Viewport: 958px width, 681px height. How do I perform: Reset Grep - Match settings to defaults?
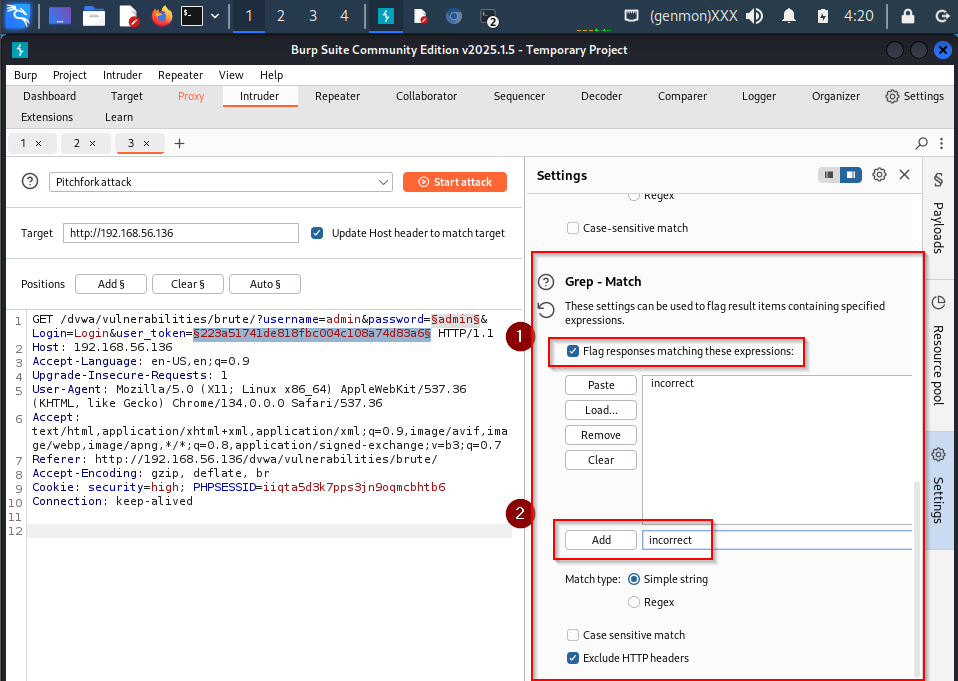(546, 310)
